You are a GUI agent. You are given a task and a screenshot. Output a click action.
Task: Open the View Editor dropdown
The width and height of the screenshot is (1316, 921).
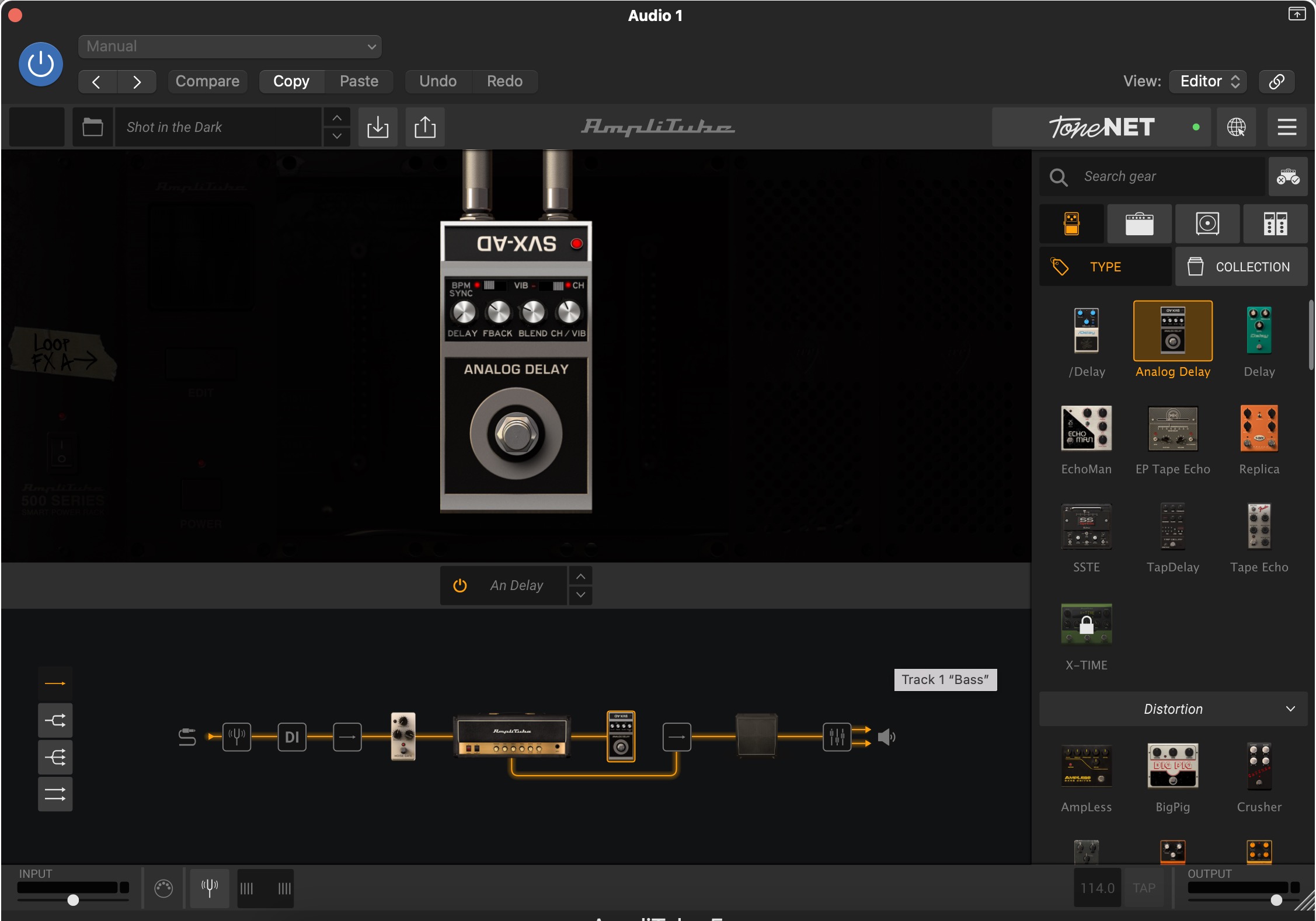pos(1207,82)
